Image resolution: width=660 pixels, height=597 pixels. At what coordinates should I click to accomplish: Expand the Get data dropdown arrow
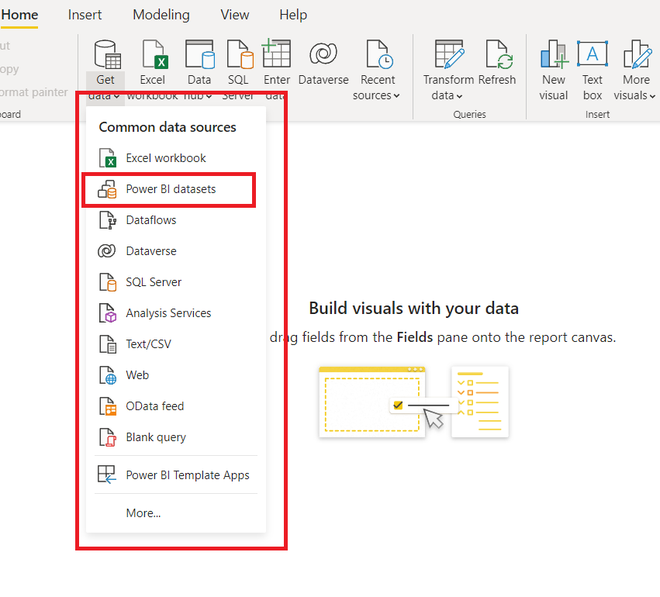tap(117, 96)
